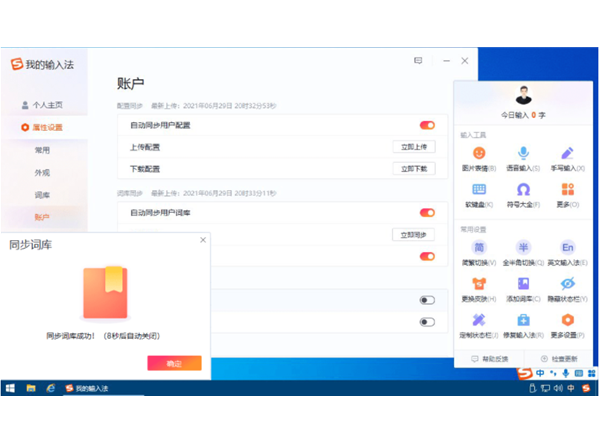Click the book illustration in 同步词库 dialog
Screen dimensions: 600x441
coord(105,292)
